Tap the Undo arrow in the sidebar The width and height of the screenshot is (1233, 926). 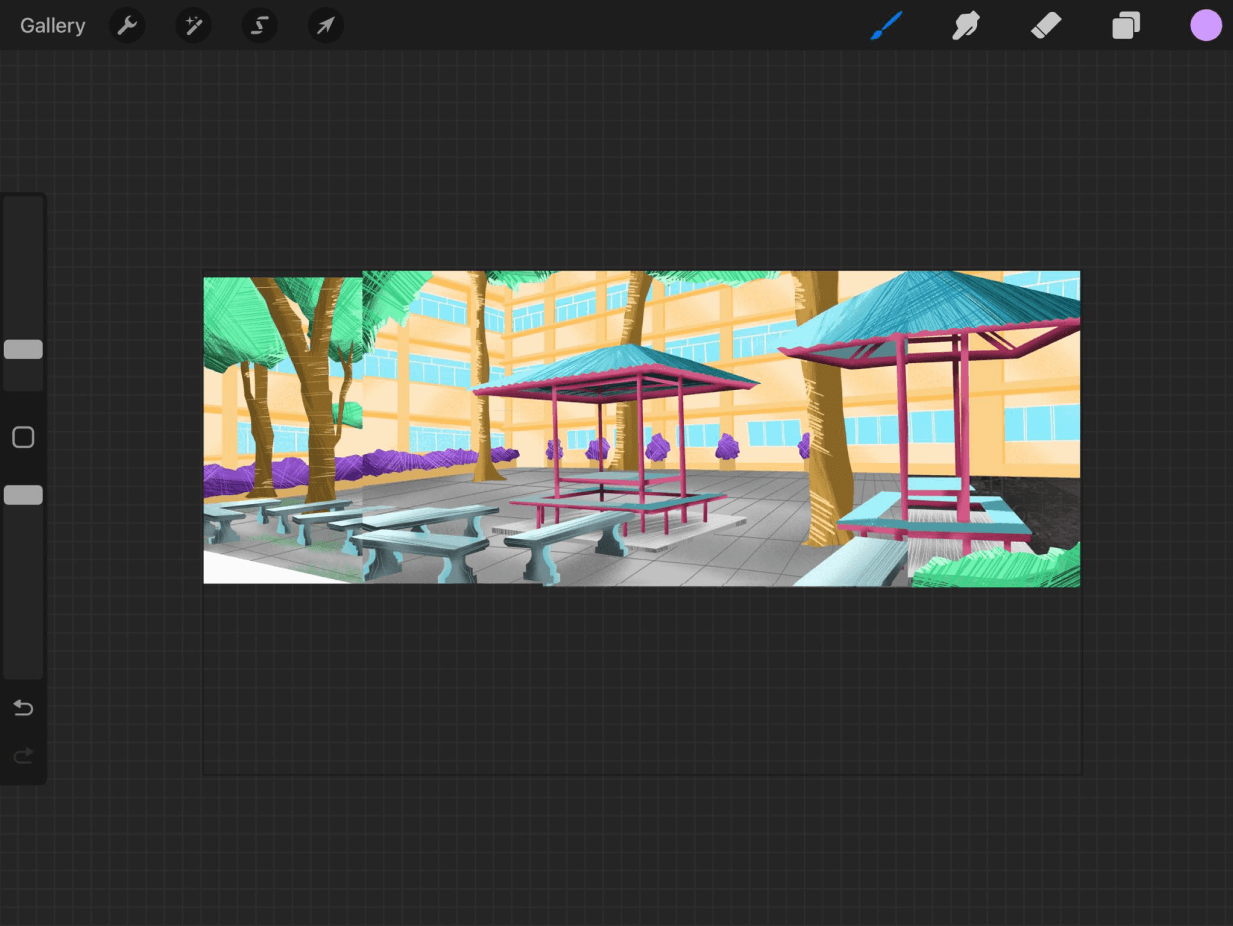pos(22,707)
